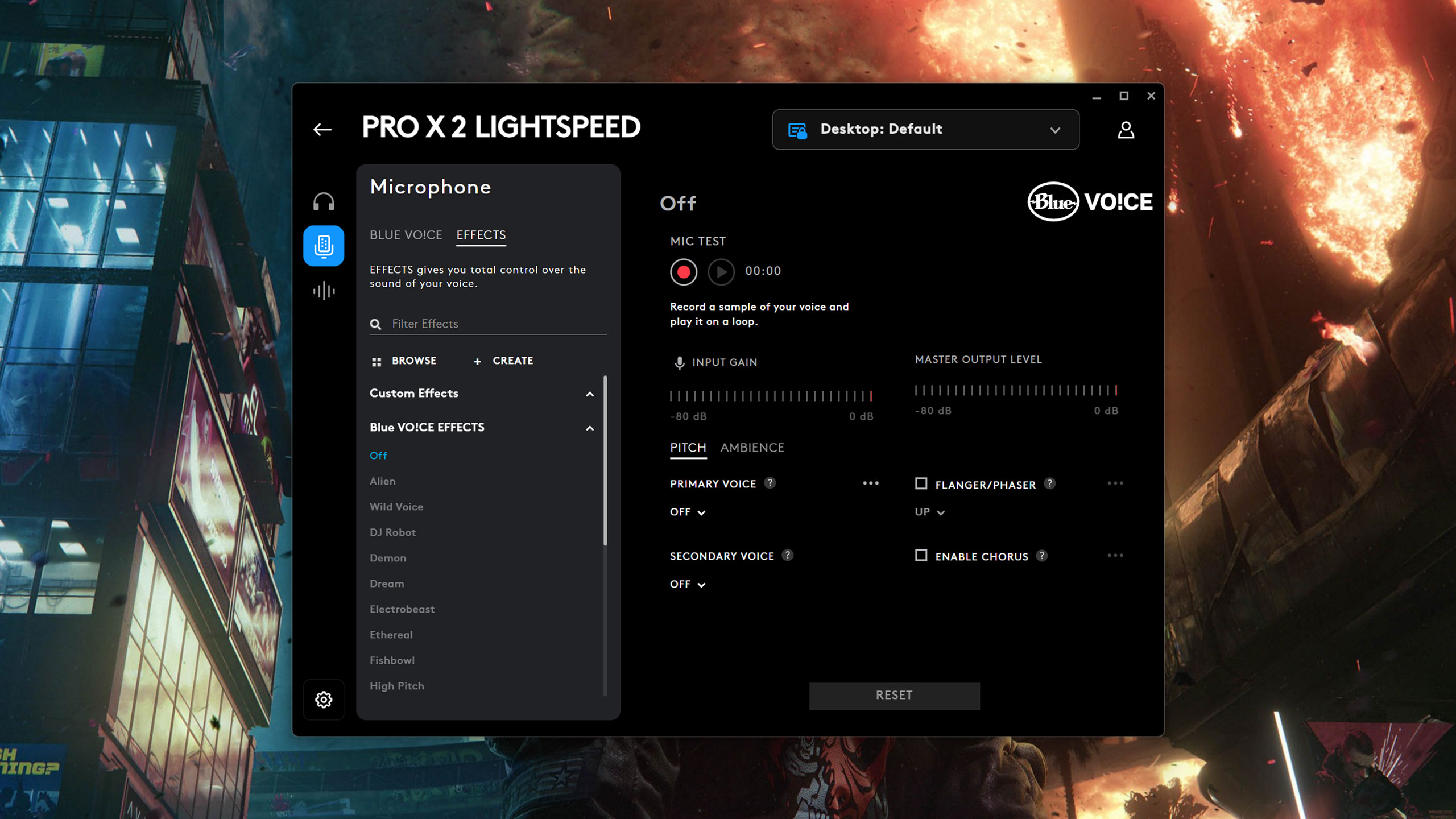This screenshot has width=1456, height=819.
Task: Select the Wild Voice effect
Action: click(x=396, y=507)
